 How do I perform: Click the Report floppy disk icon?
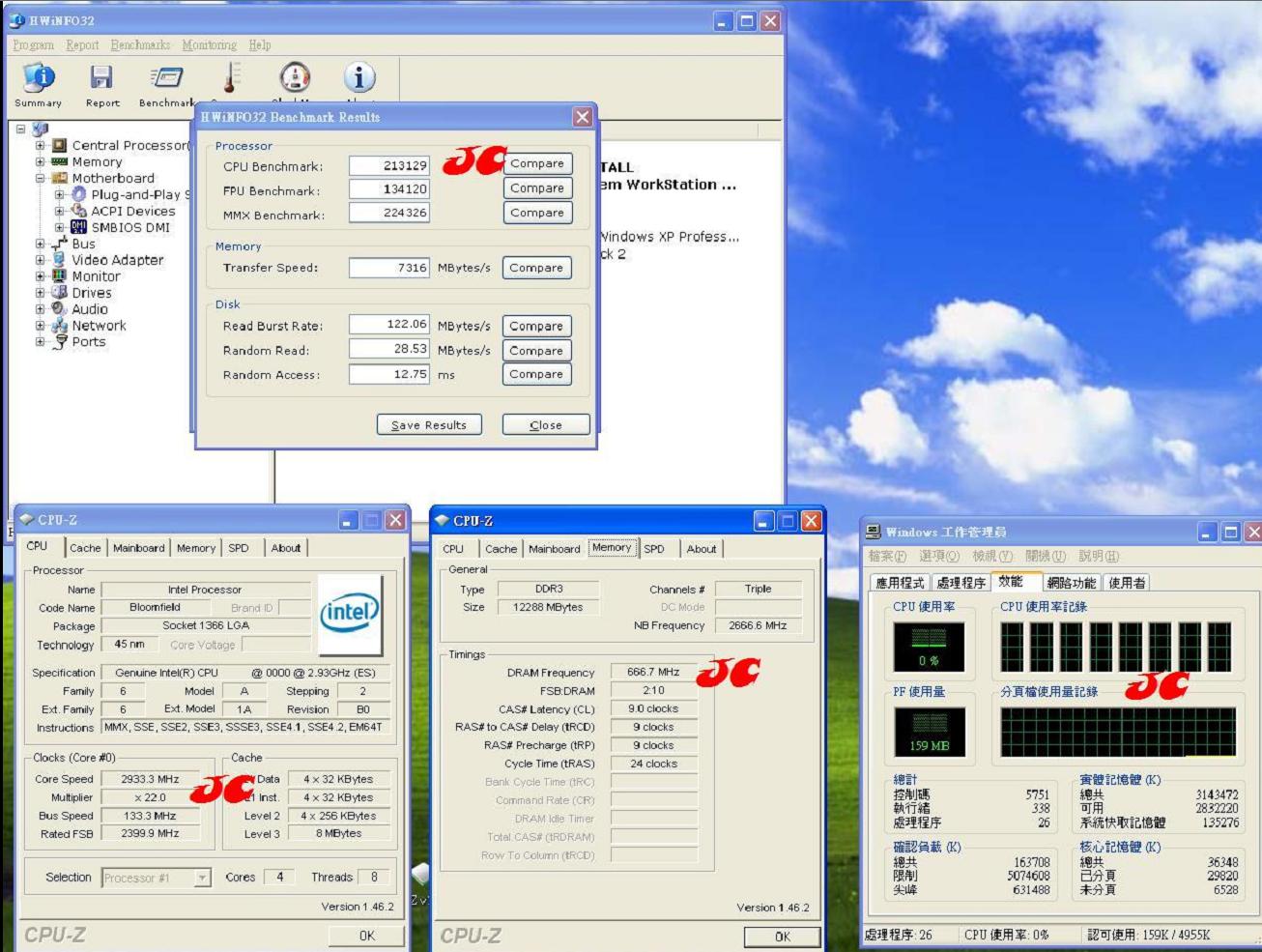[101, 78]
